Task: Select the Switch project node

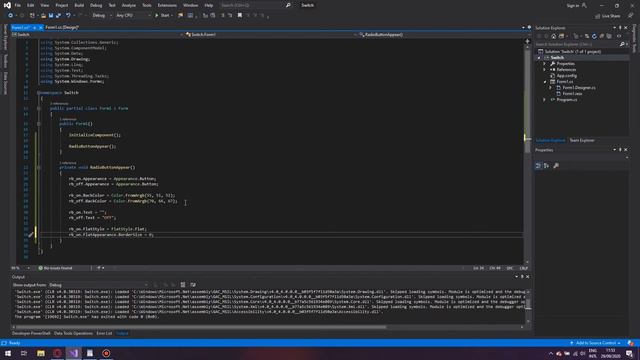Action: coord(557,58)
